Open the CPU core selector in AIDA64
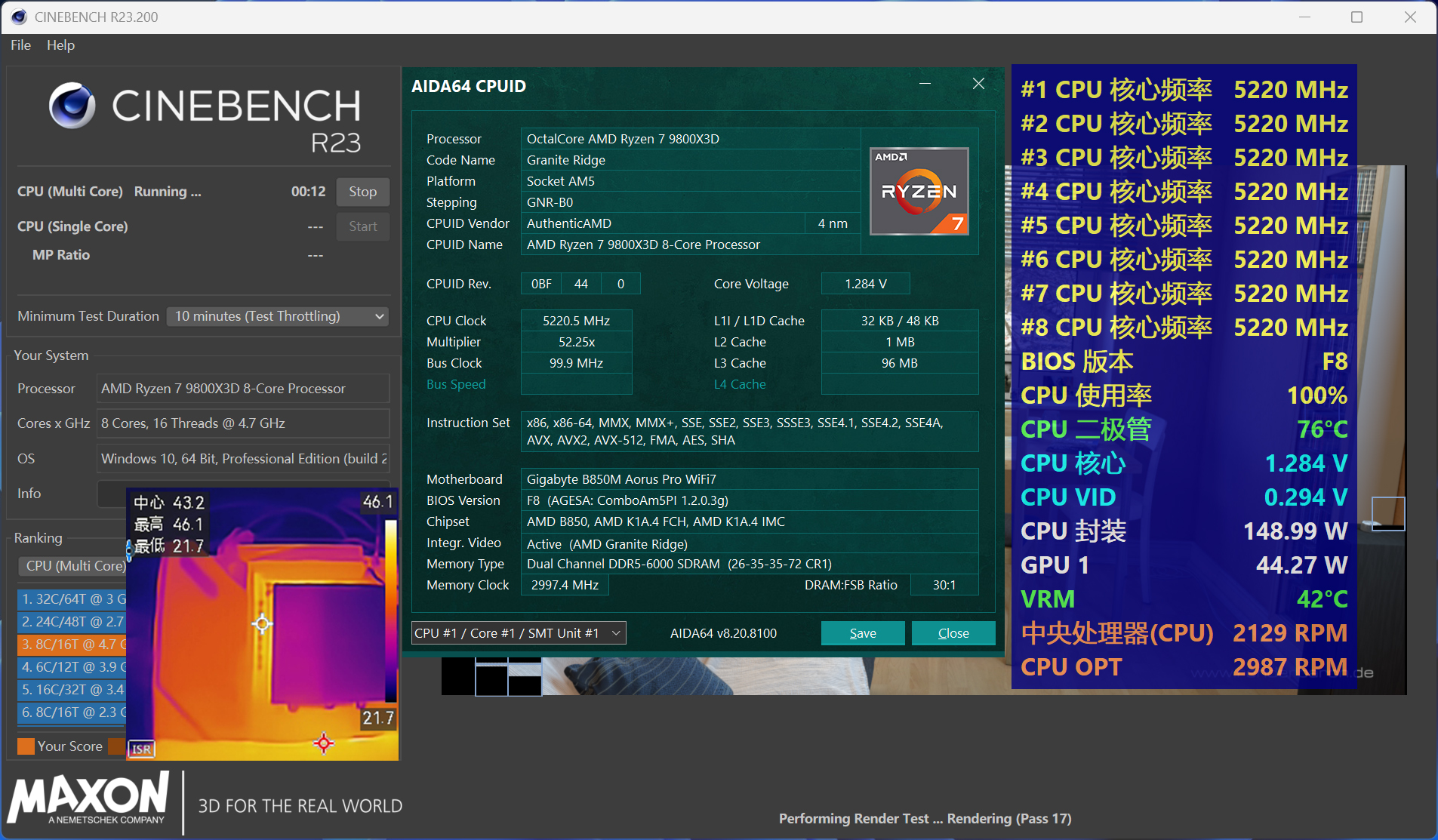The width and height of the screenshot is (1438, 840). click(x=518, y=633)
